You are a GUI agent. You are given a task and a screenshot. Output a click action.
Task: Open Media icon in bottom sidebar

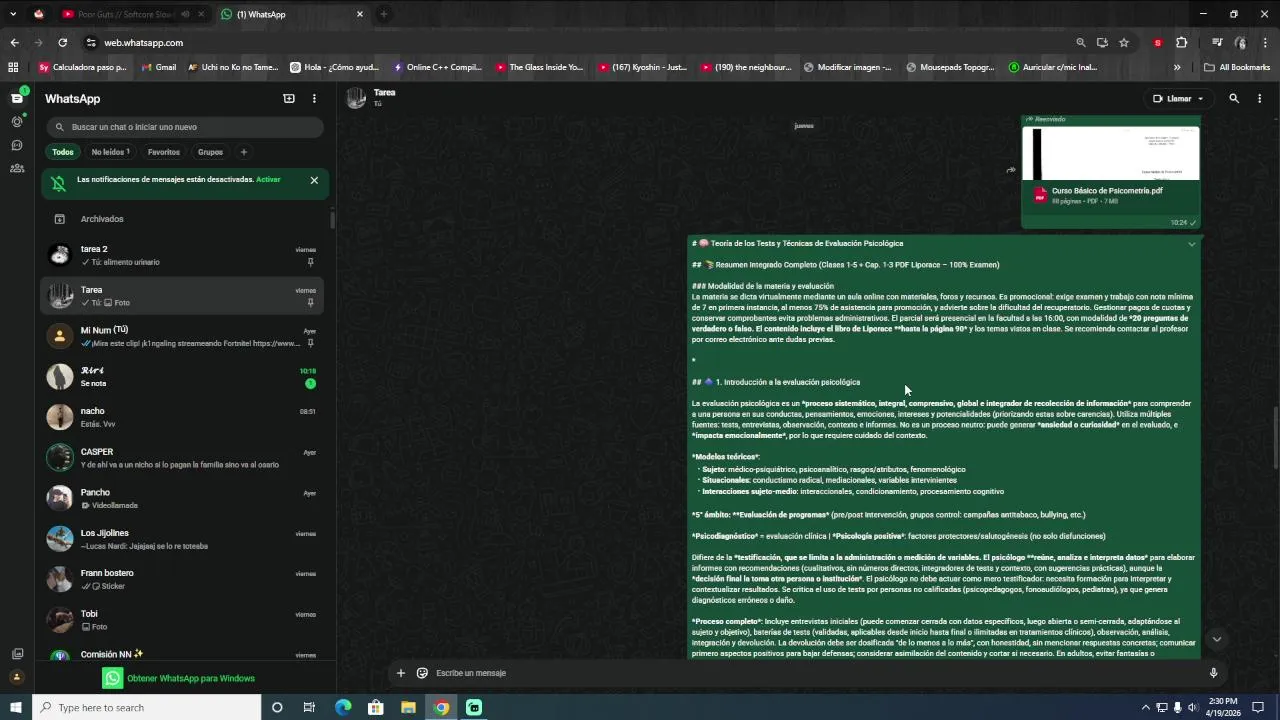(x=17, y=654)
